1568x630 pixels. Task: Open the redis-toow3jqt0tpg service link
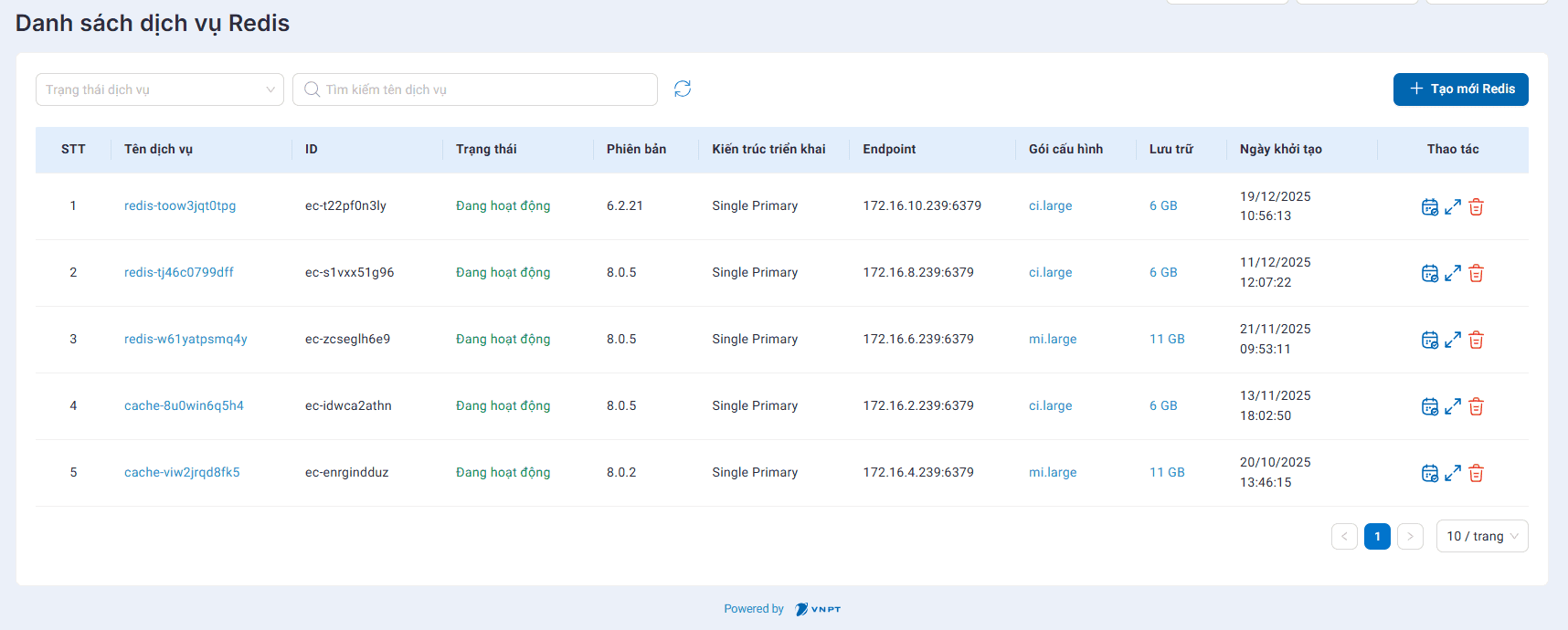(x=180, y=205)
